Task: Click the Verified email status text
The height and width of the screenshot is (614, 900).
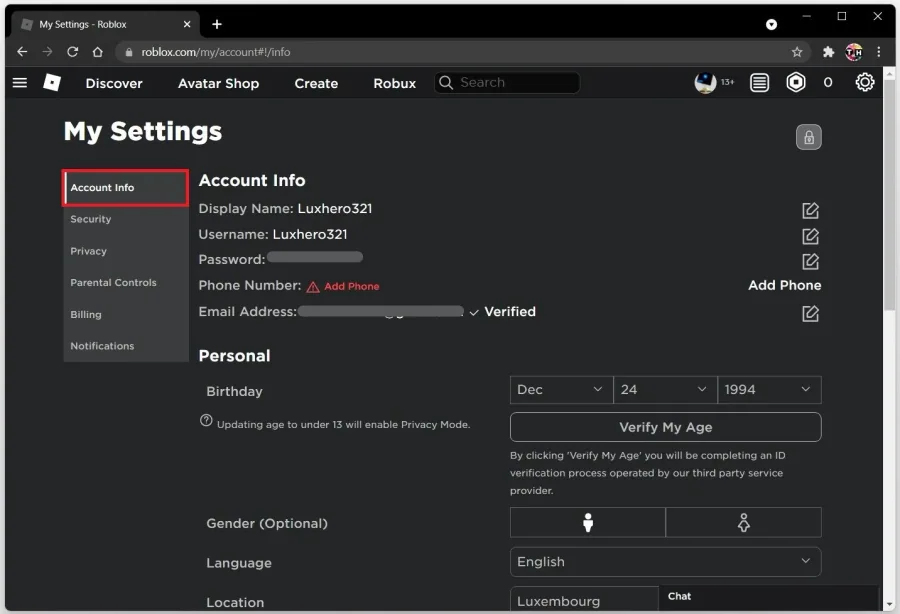Action: pyautogui.click(x=510, y=312)
